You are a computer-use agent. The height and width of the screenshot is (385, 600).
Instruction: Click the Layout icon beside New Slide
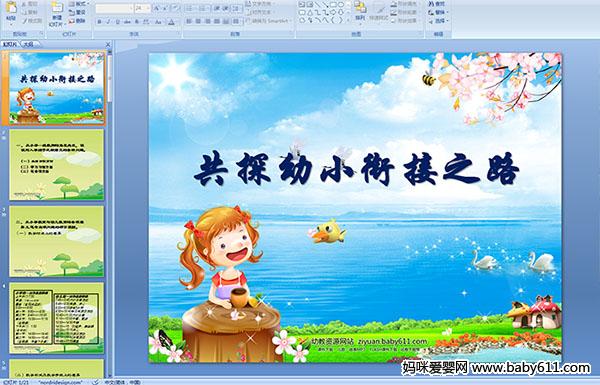point(78,4)
